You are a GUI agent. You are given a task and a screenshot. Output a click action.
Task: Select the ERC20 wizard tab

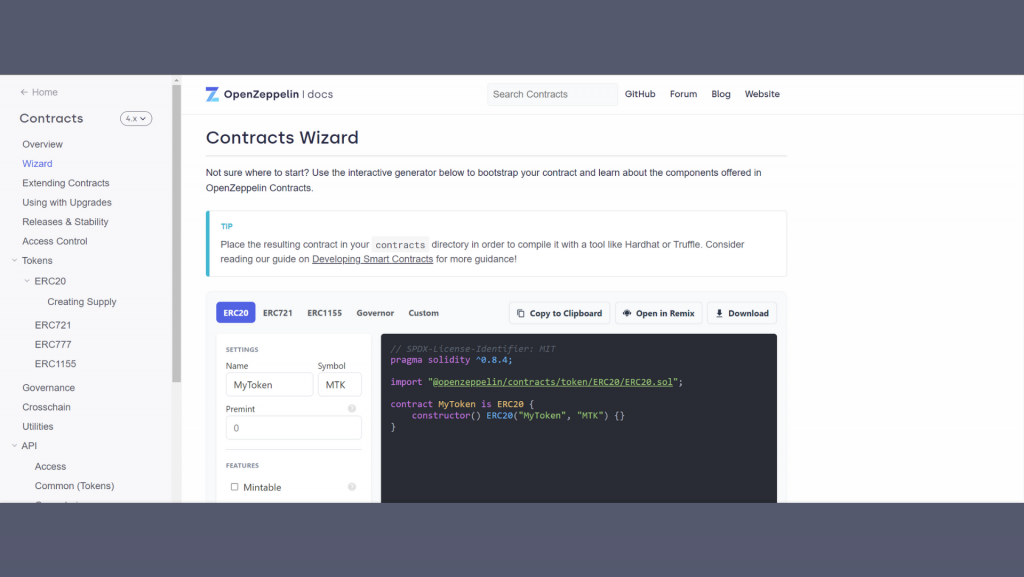[x=236, y=313]
